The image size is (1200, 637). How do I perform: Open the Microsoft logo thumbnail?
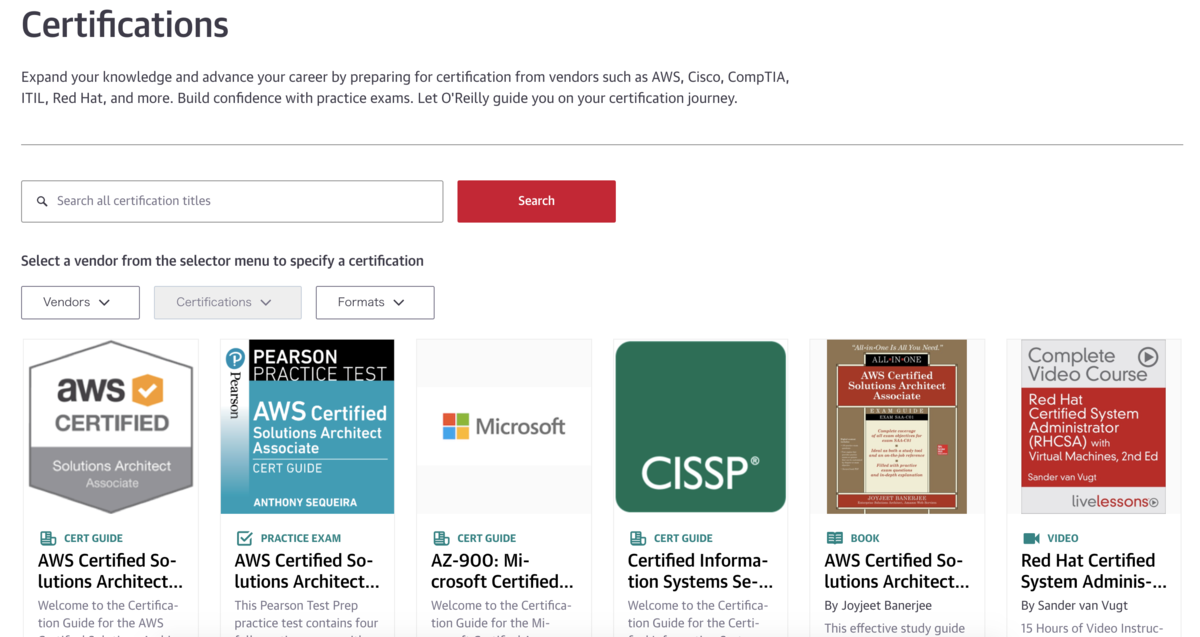504,427
